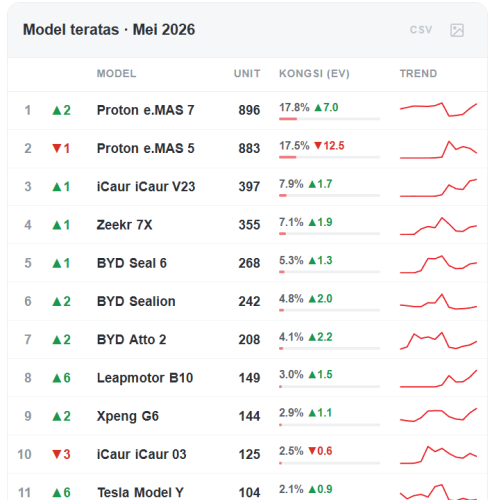Click the 3.0% share value

(291, 374)
